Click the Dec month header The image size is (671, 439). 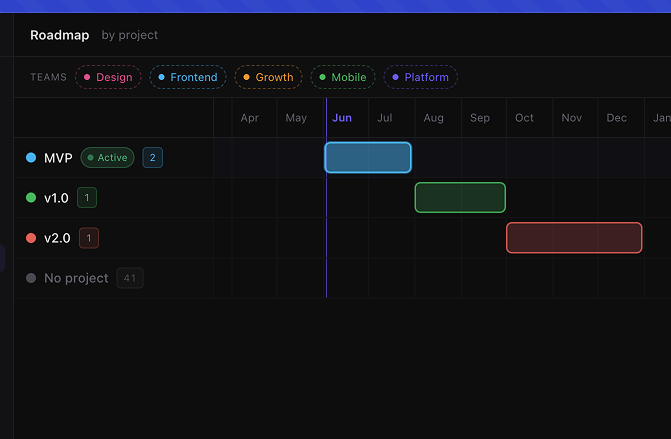616,118
